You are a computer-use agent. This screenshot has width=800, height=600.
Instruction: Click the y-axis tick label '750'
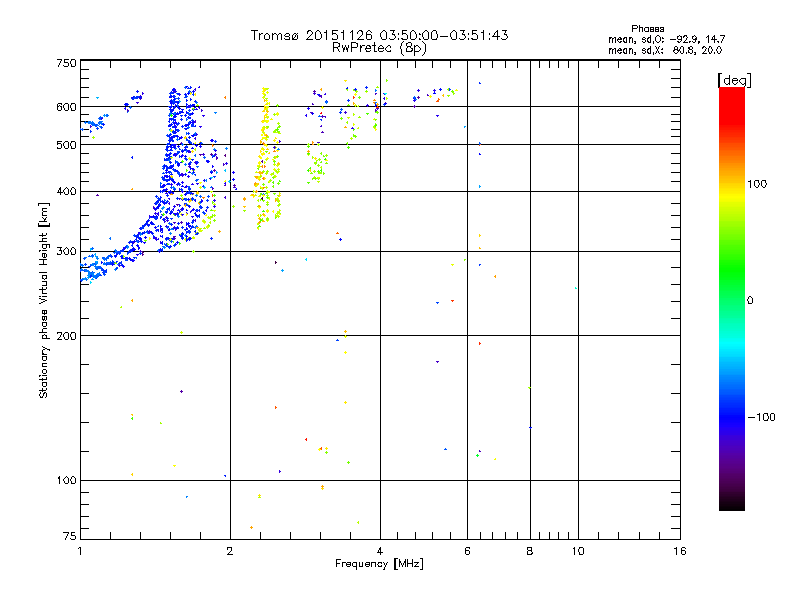66,64
